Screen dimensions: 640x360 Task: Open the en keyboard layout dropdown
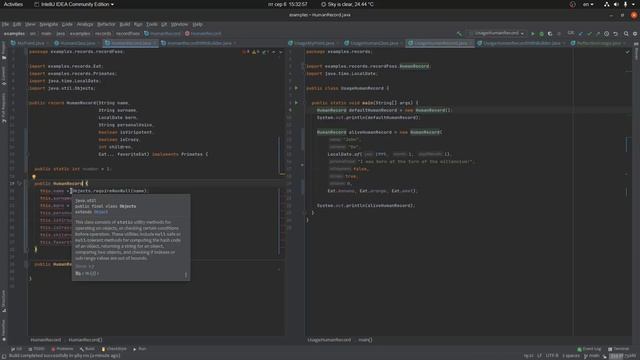pos(588,4)
